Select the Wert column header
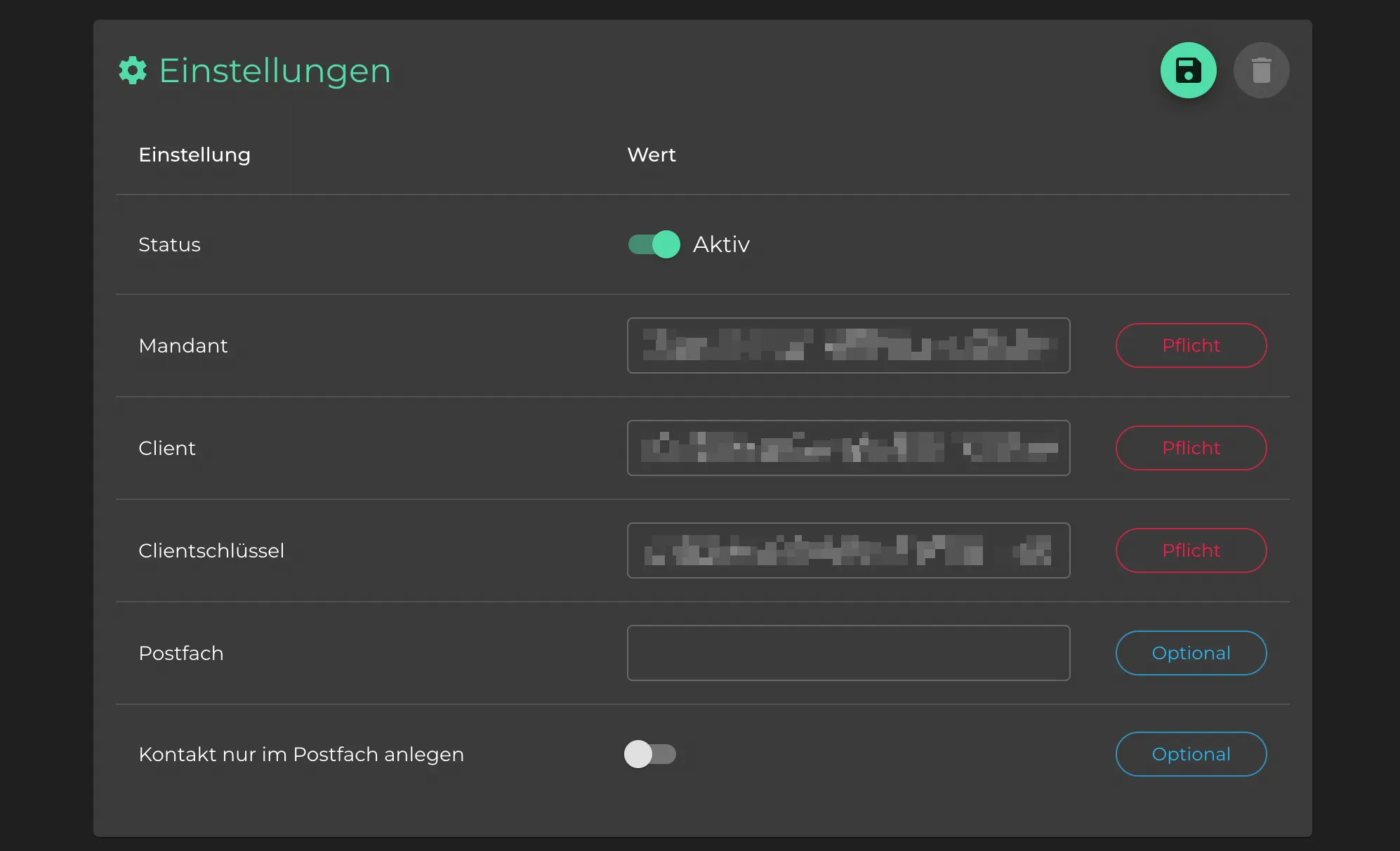The width and height of the screenshot is (1400, 851). pos(651,154)
